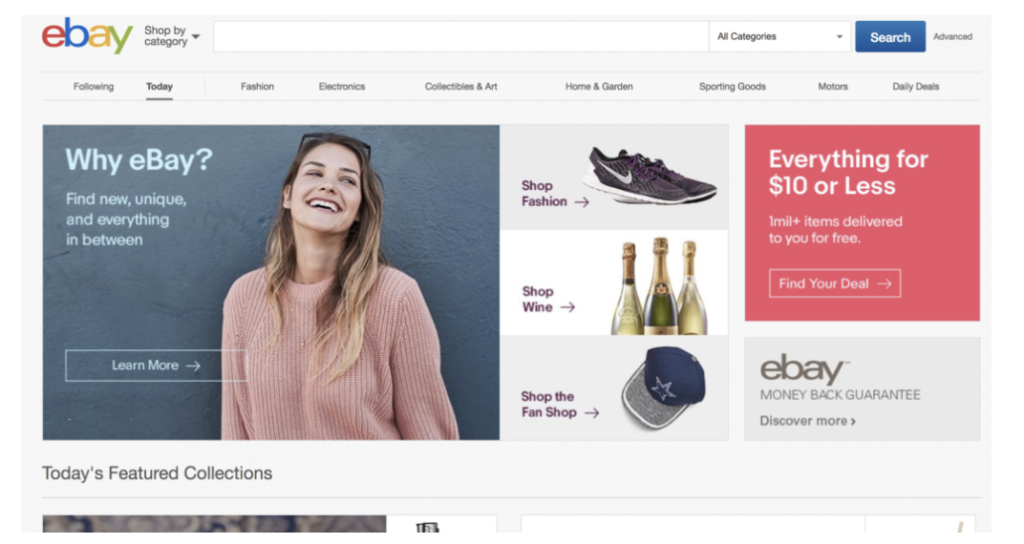1024x544 pixels.
Task: Click Discover more link
Action: pos(808,421)
